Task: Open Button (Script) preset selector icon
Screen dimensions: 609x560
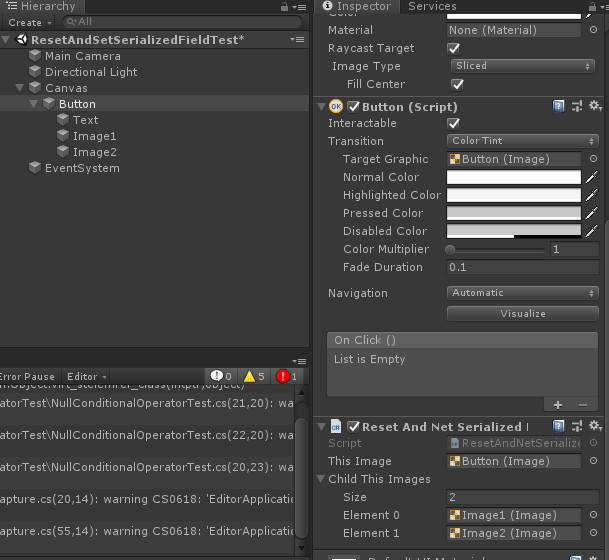Action: (577, 106)
